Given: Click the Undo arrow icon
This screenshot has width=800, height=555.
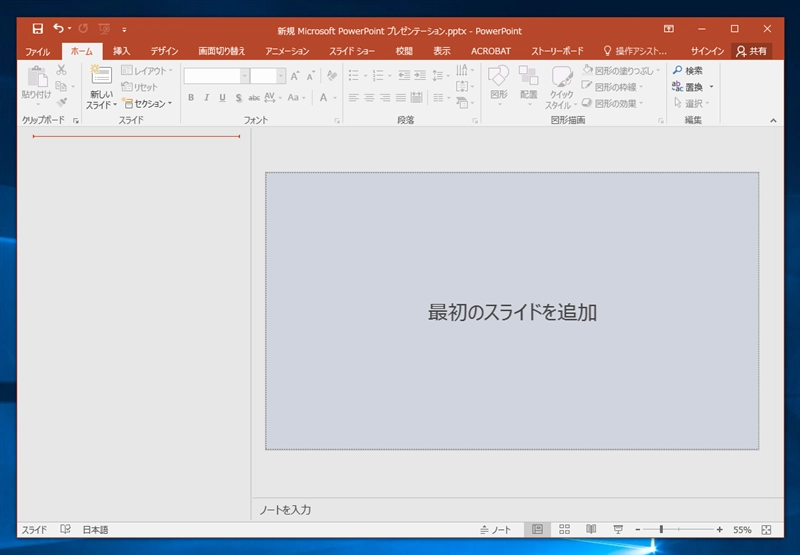Looking at the screenshot, I should (59, 29).
